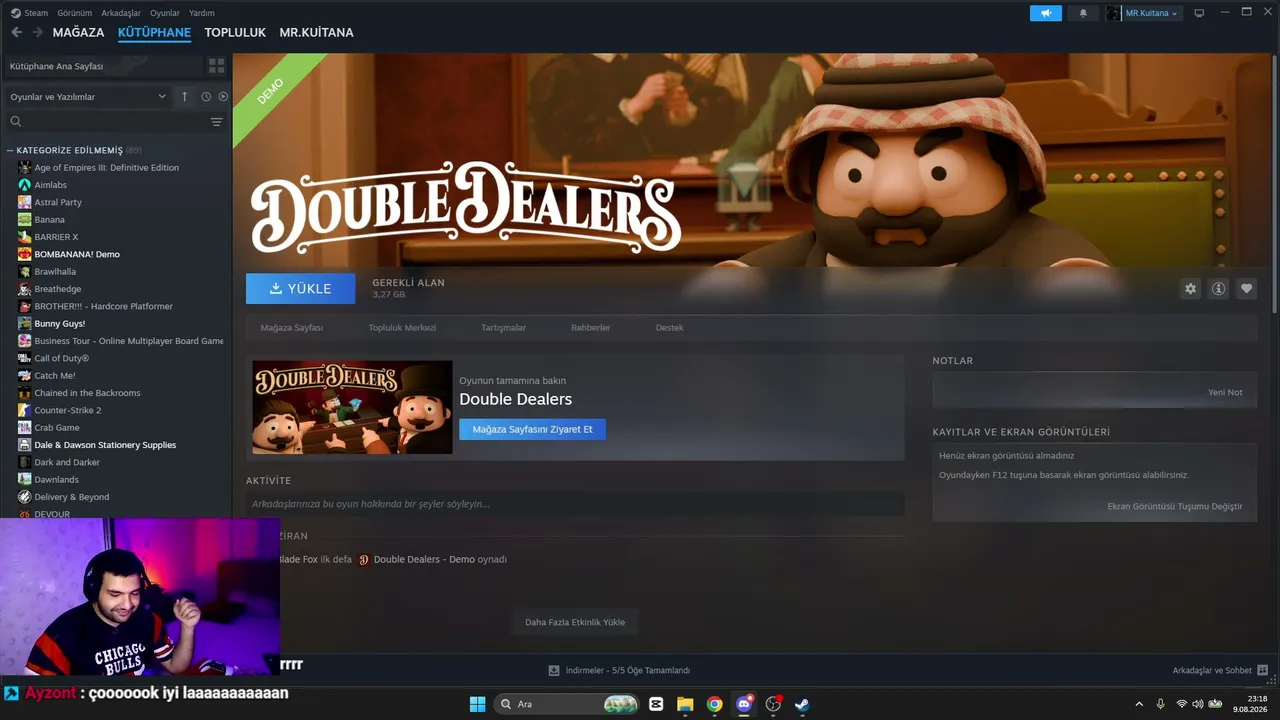Click the activity comment input field
Image resolution: width=1280 pixels, height=720 pixels.
pos(575,504)
